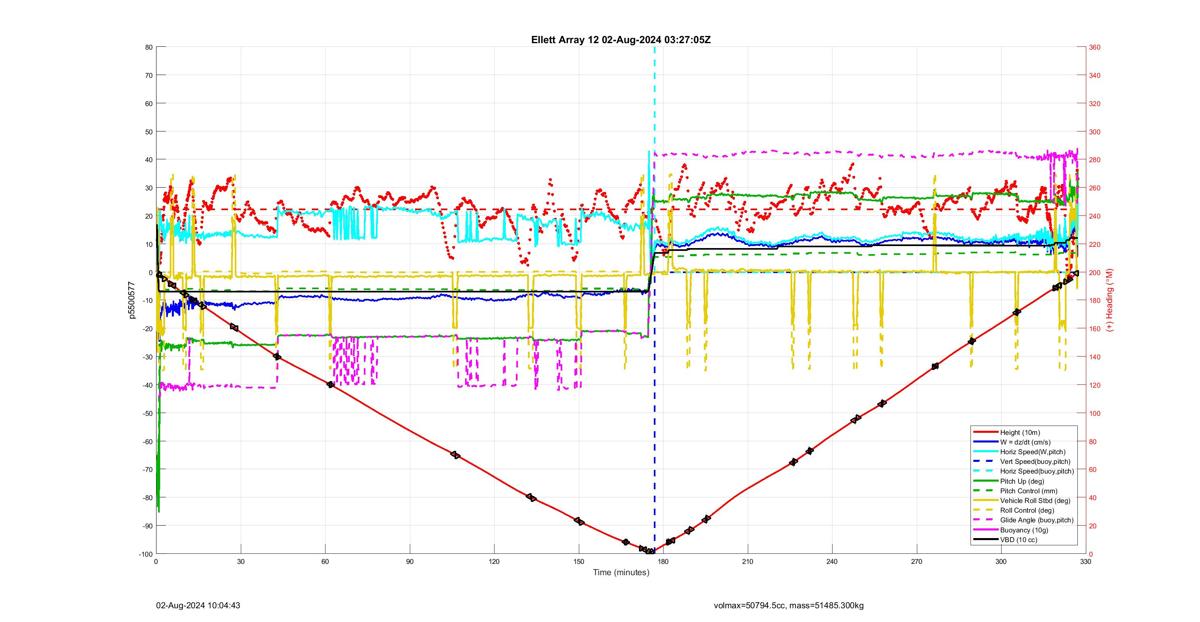Click the -20 tick on left axis

(147, 329)
